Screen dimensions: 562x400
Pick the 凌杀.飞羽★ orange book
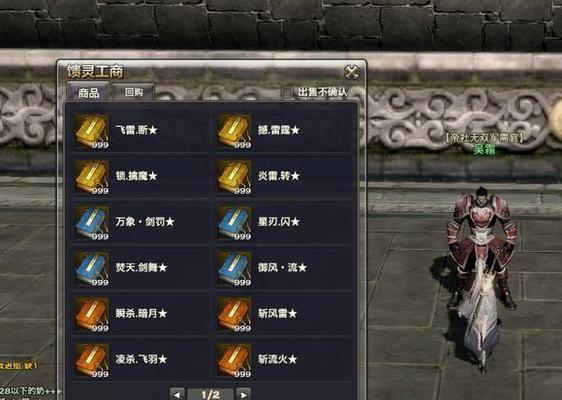click(x=92, y=360)
